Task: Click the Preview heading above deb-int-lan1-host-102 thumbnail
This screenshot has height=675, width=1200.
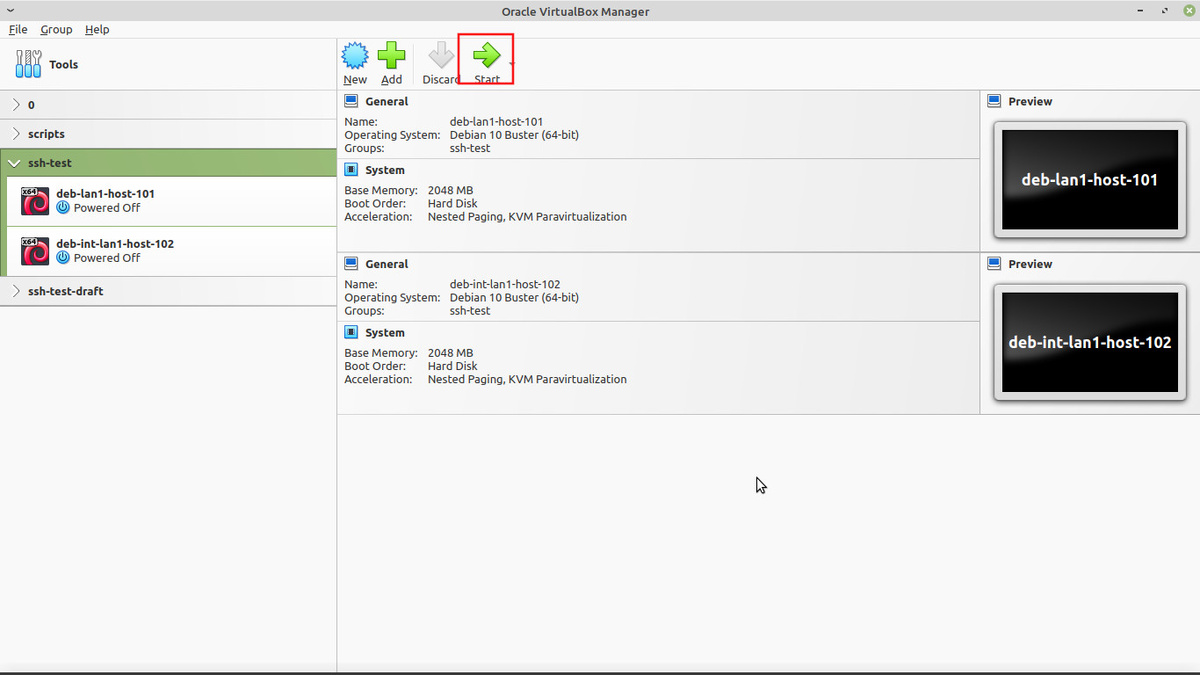Action: 1030,264
